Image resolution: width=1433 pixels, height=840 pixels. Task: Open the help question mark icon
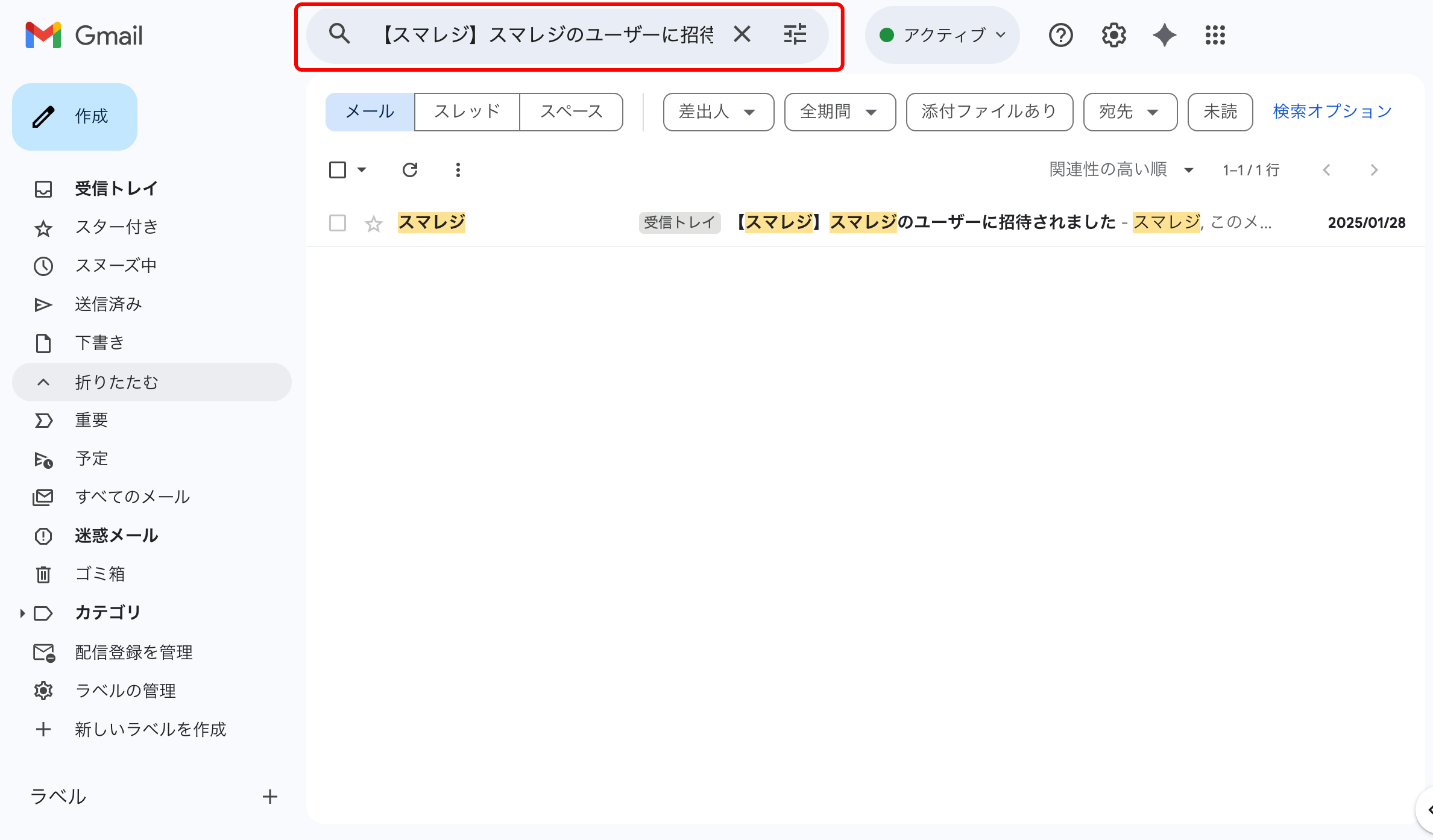pyautogui.click(x=1060, y=35)
